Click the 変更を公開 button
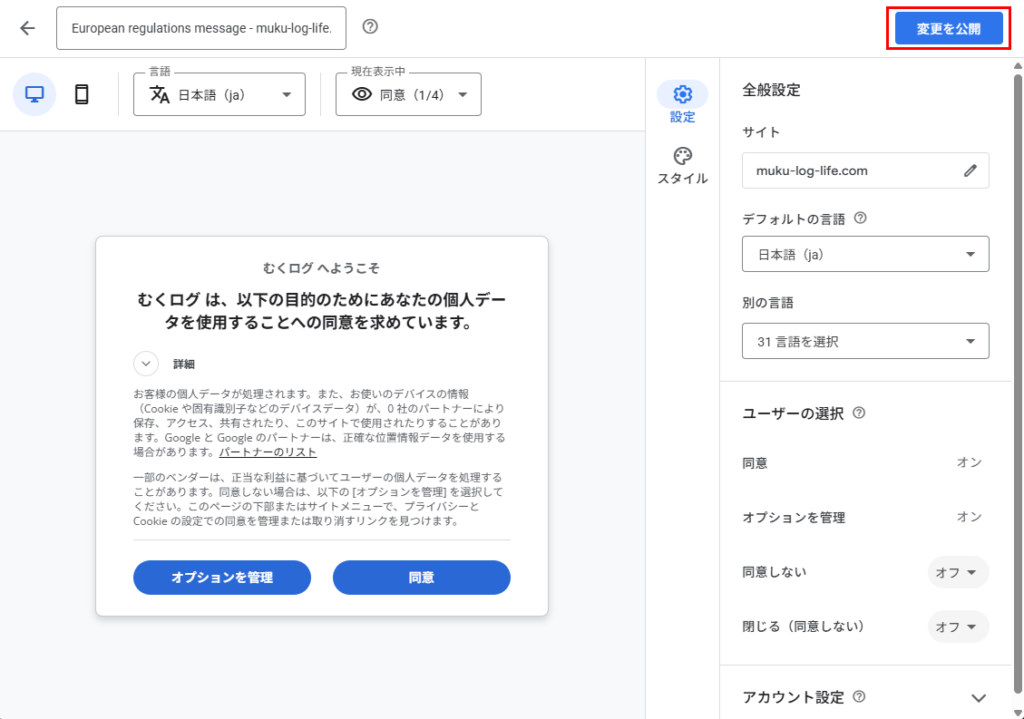 point(948,29)
